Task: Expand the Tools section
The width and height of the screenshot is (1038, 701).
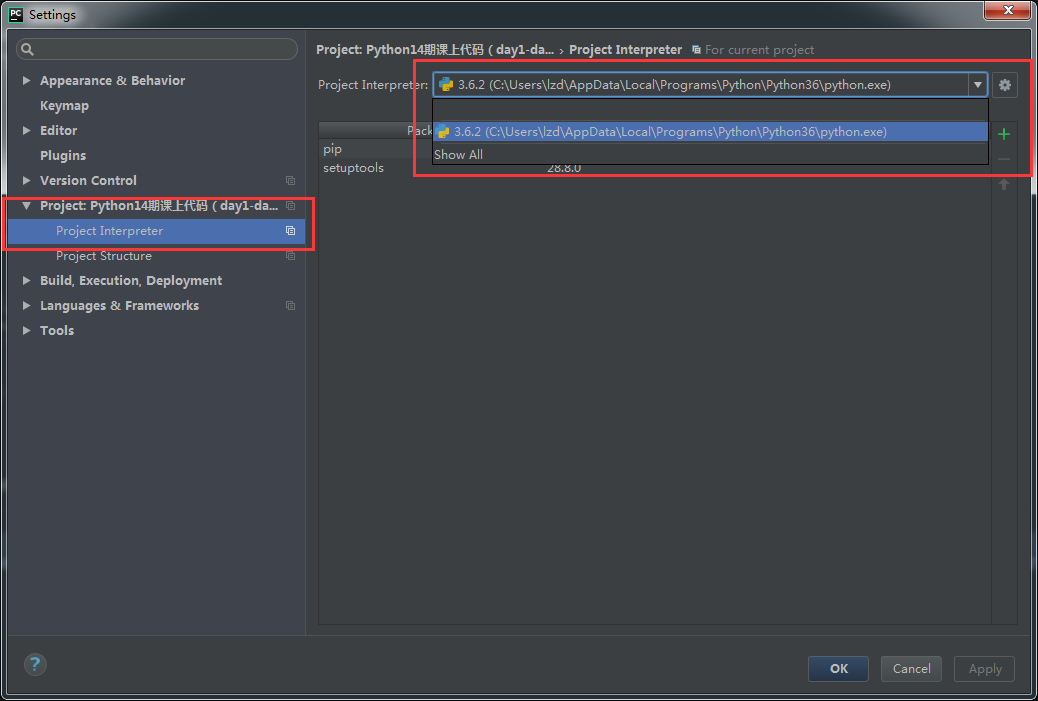Action: click(x=26, y=330)
